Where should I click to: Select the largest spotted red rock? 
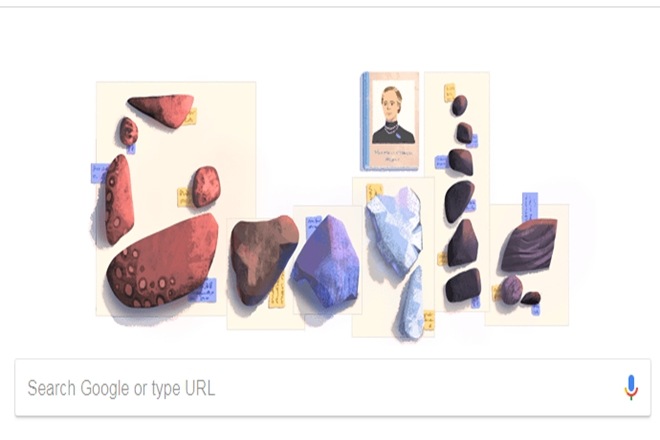162,260
